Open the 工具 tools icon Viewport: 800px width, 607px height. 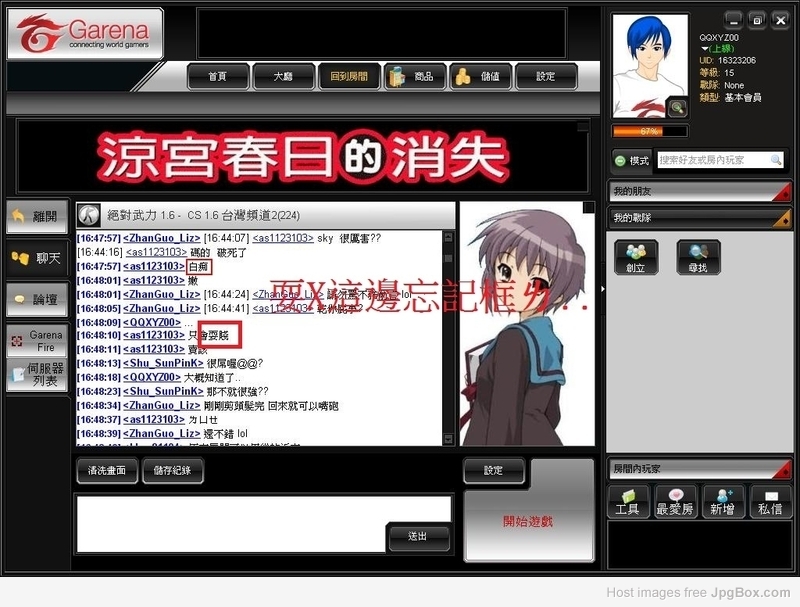[627, 501]
